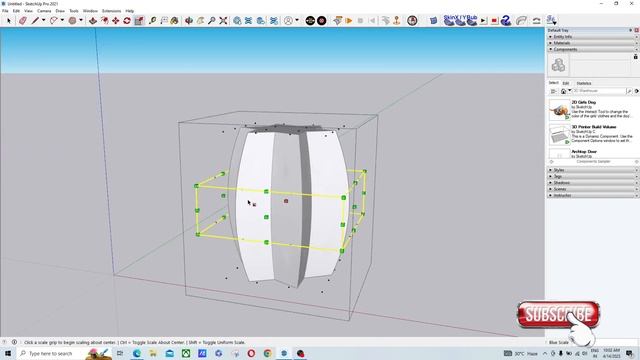640x360 pixels.
Task: Expand the Materials panel
Action: click(x=593, y=43)
